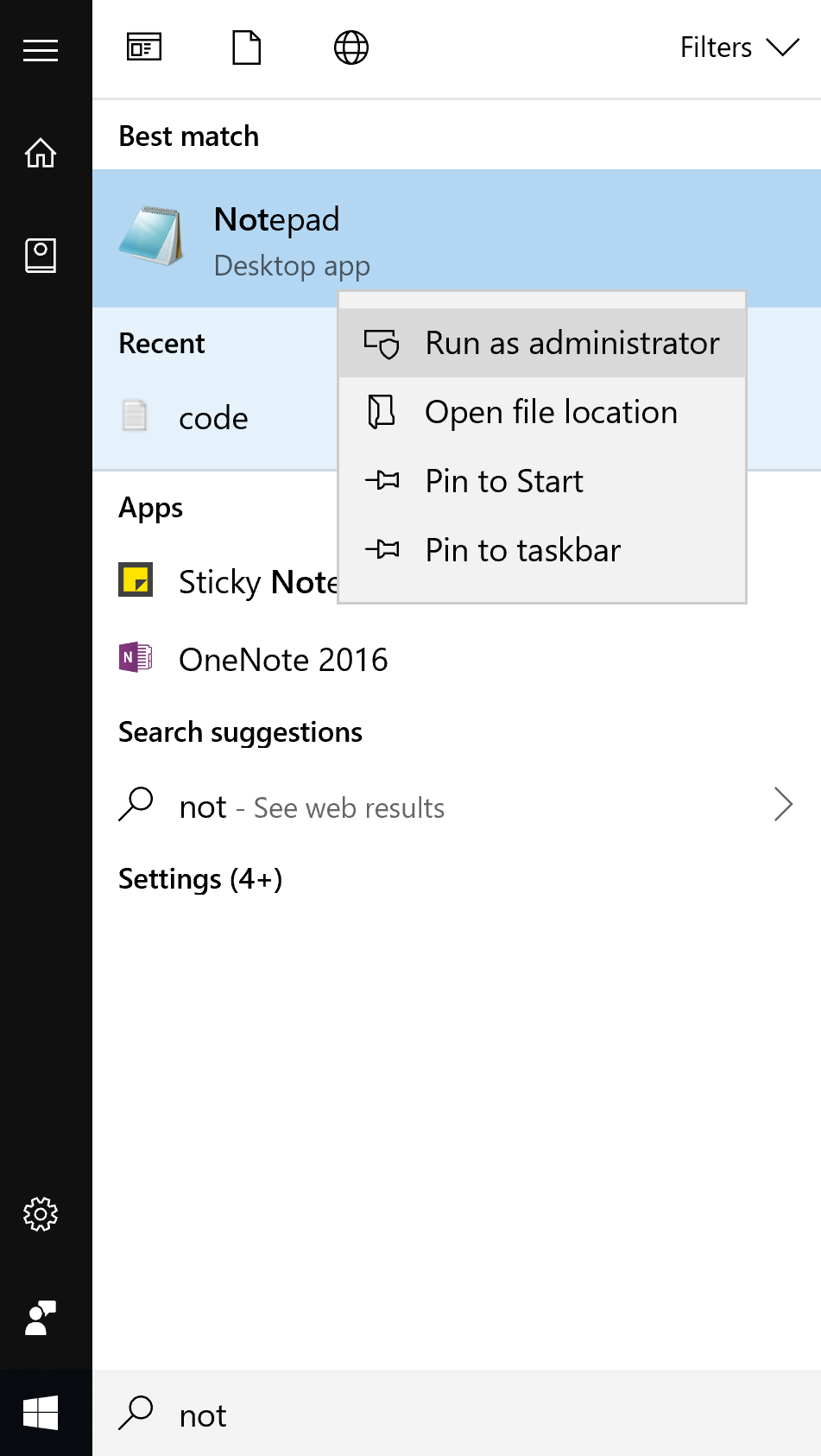The image size is (821, 1456).
Task: Click the Sticky Notes yellow icon
Action: tap(136, 579)
